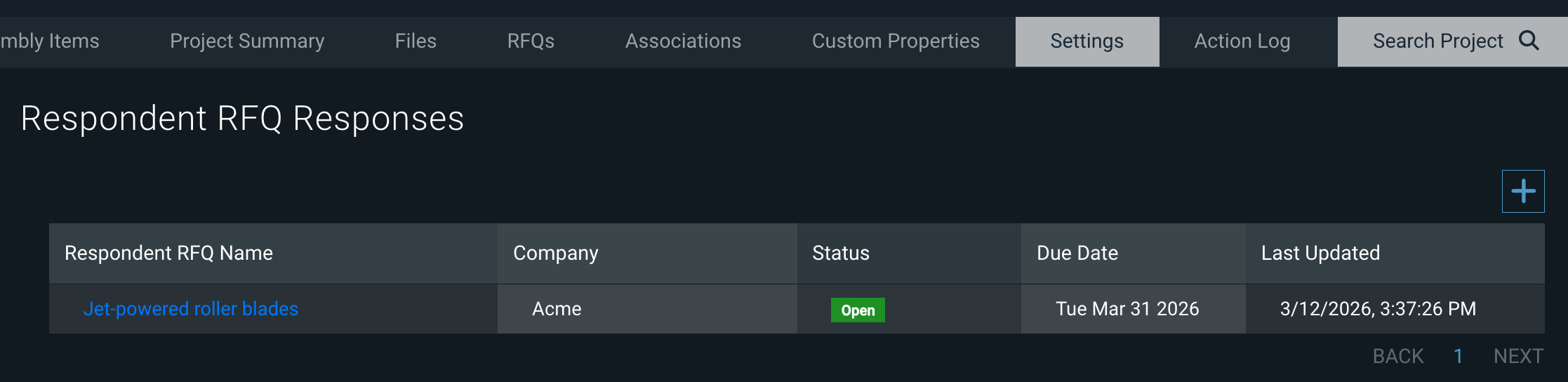The image size is (1568, 382).
Task: Open Jet-powered roller blades link
Action: click(191, 309)
